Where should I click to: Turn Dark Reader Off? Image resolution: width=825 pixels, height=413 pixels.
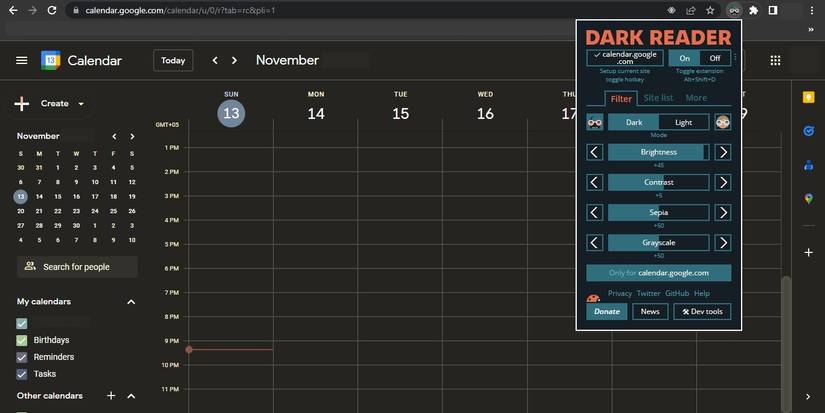click(x=715, y=58)
